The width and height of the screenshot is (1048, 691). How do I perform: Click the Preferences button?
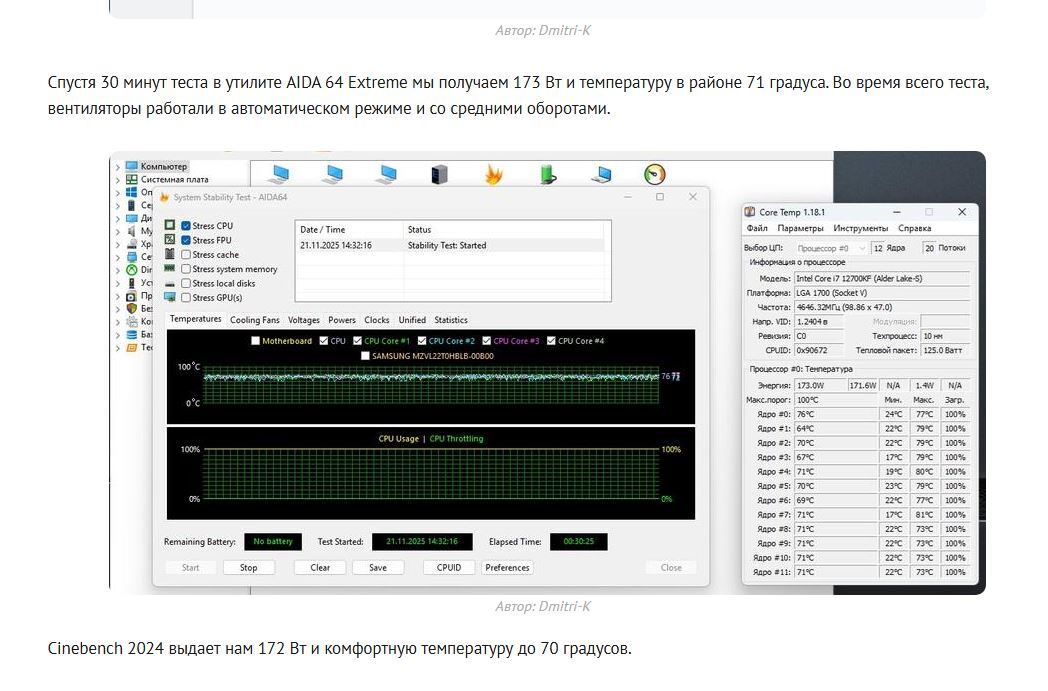pyautogui.click(x=507, y=567)
